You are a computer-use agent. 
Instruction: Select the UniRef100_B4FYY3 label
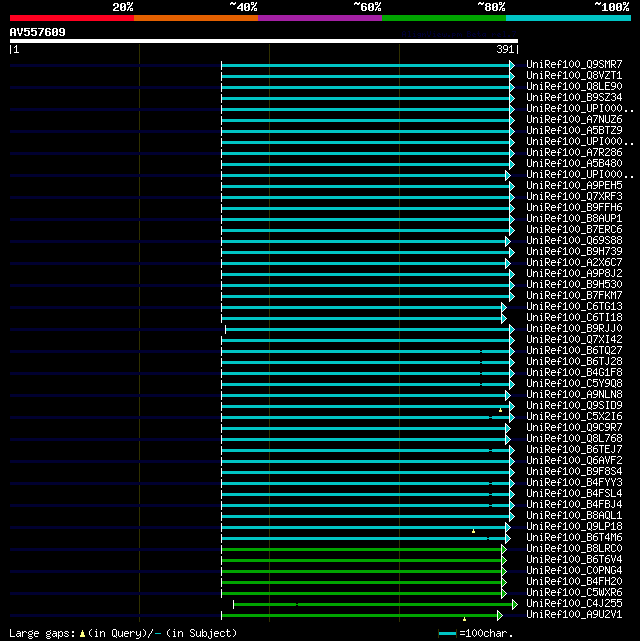(574, 482)
